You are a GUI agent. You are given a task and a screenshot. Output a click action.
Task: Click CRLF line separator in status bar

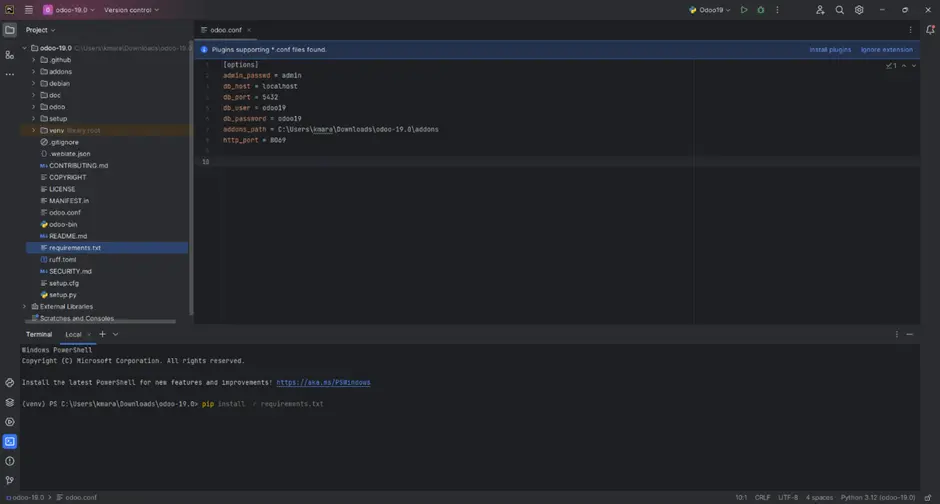click(762, 497)
